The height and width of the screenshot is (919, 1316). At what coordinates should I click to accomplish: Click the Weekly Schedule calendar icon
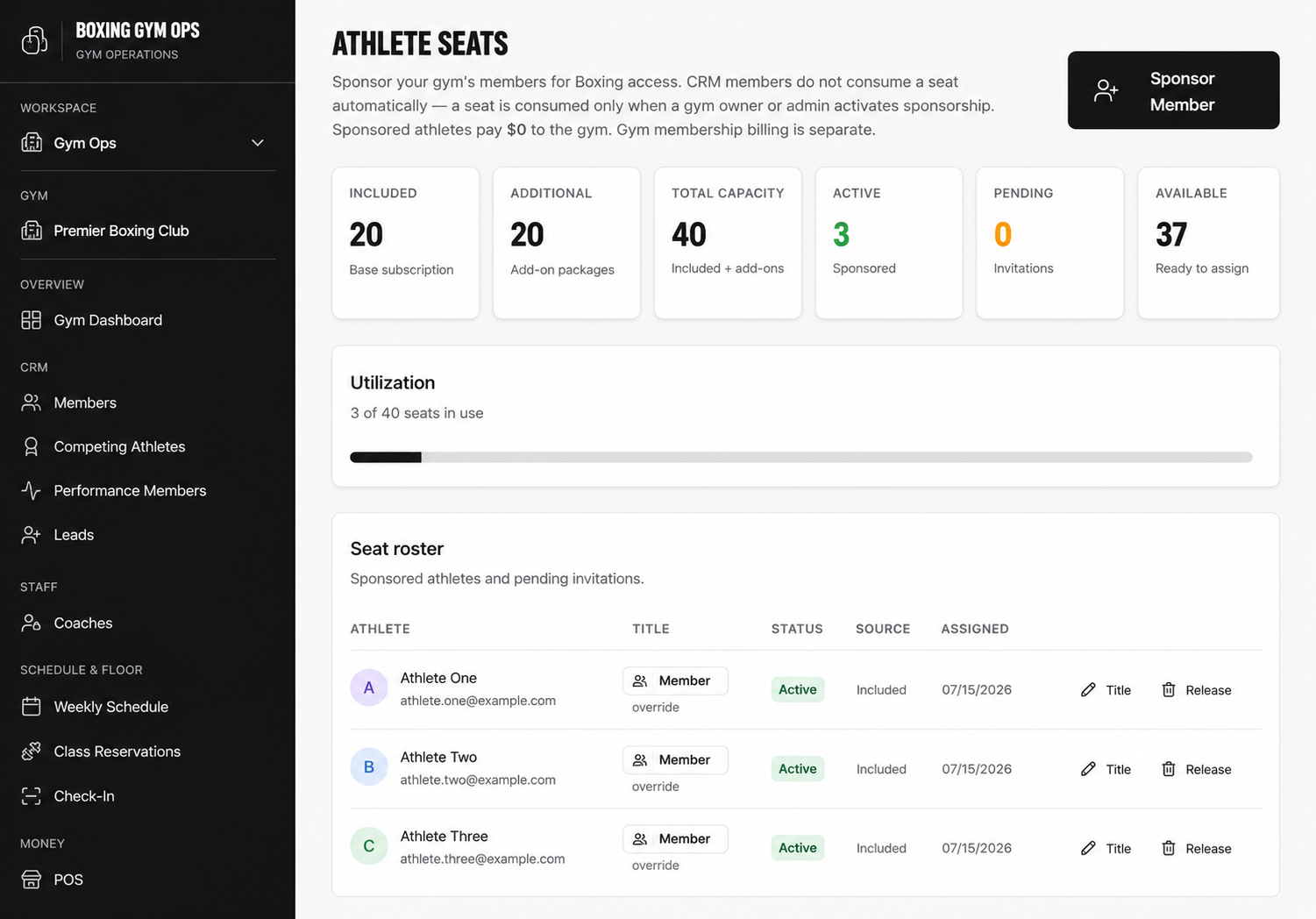coord(32,707)
